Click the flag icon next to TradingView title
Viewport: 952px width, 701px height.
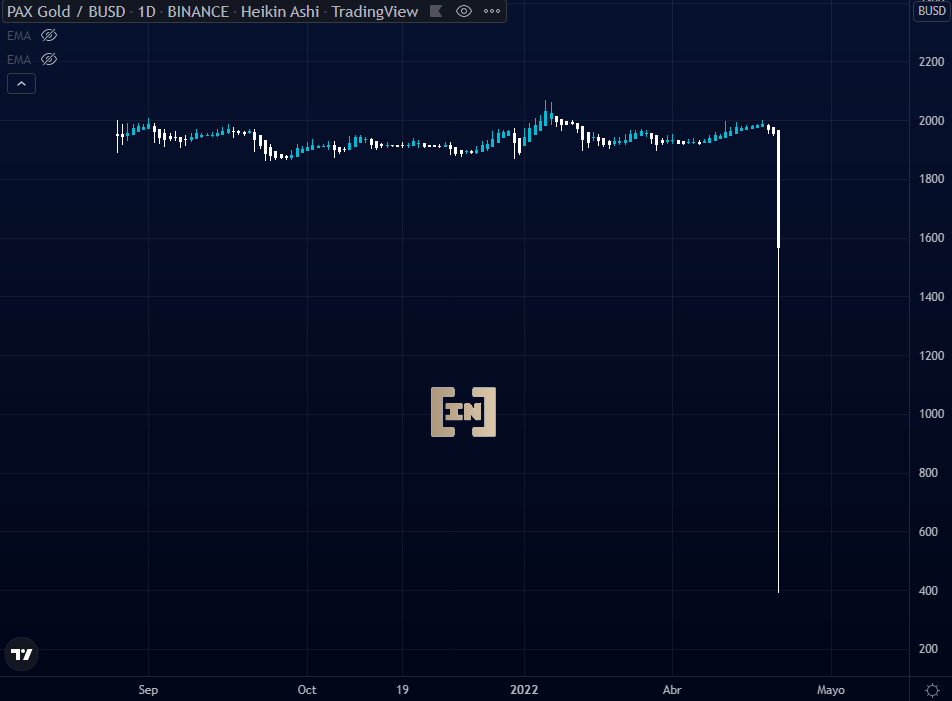[x=436, y=12]
